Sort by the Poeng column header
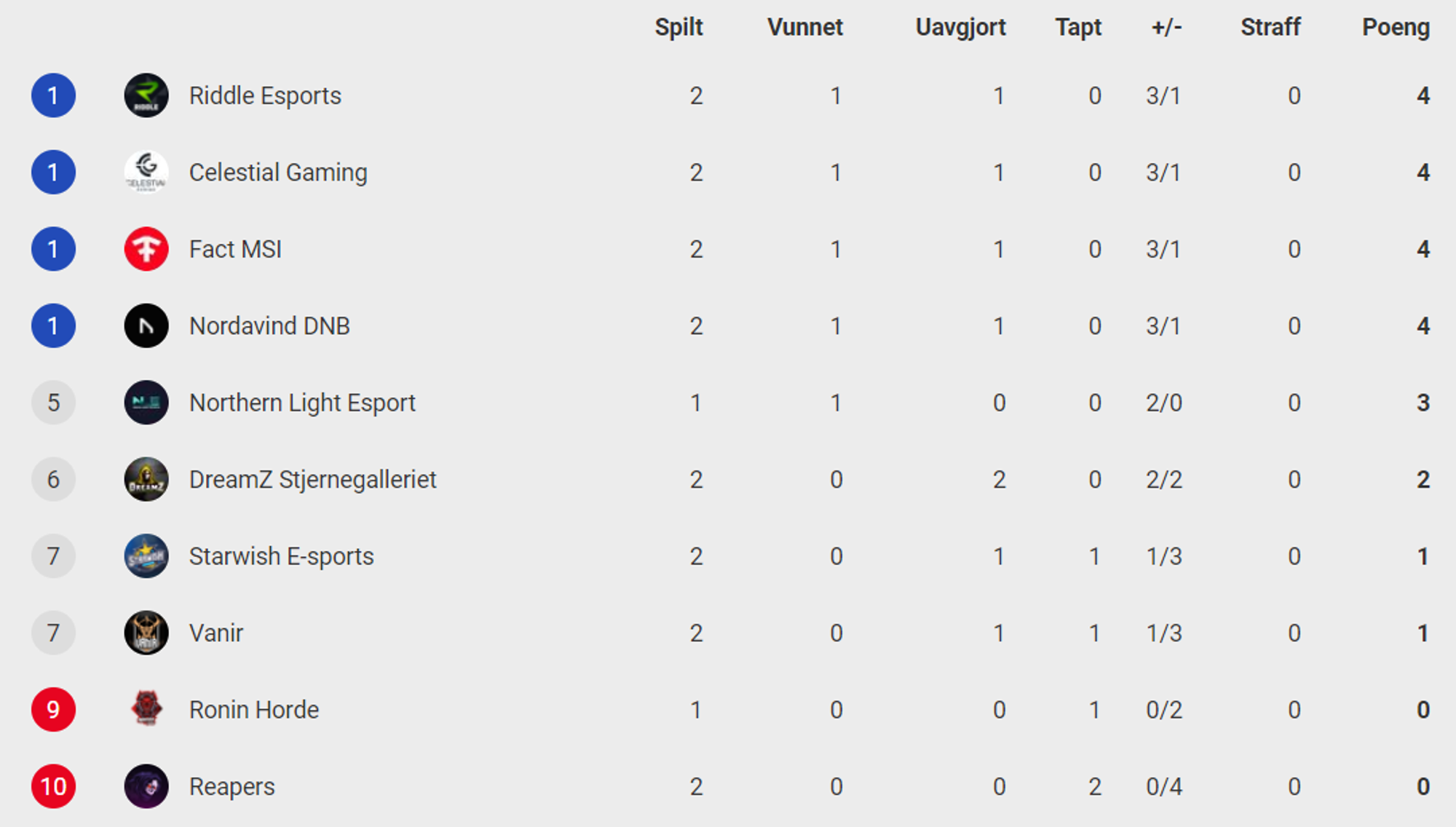Viewport: 1456px width, 827px height. 1396,28
